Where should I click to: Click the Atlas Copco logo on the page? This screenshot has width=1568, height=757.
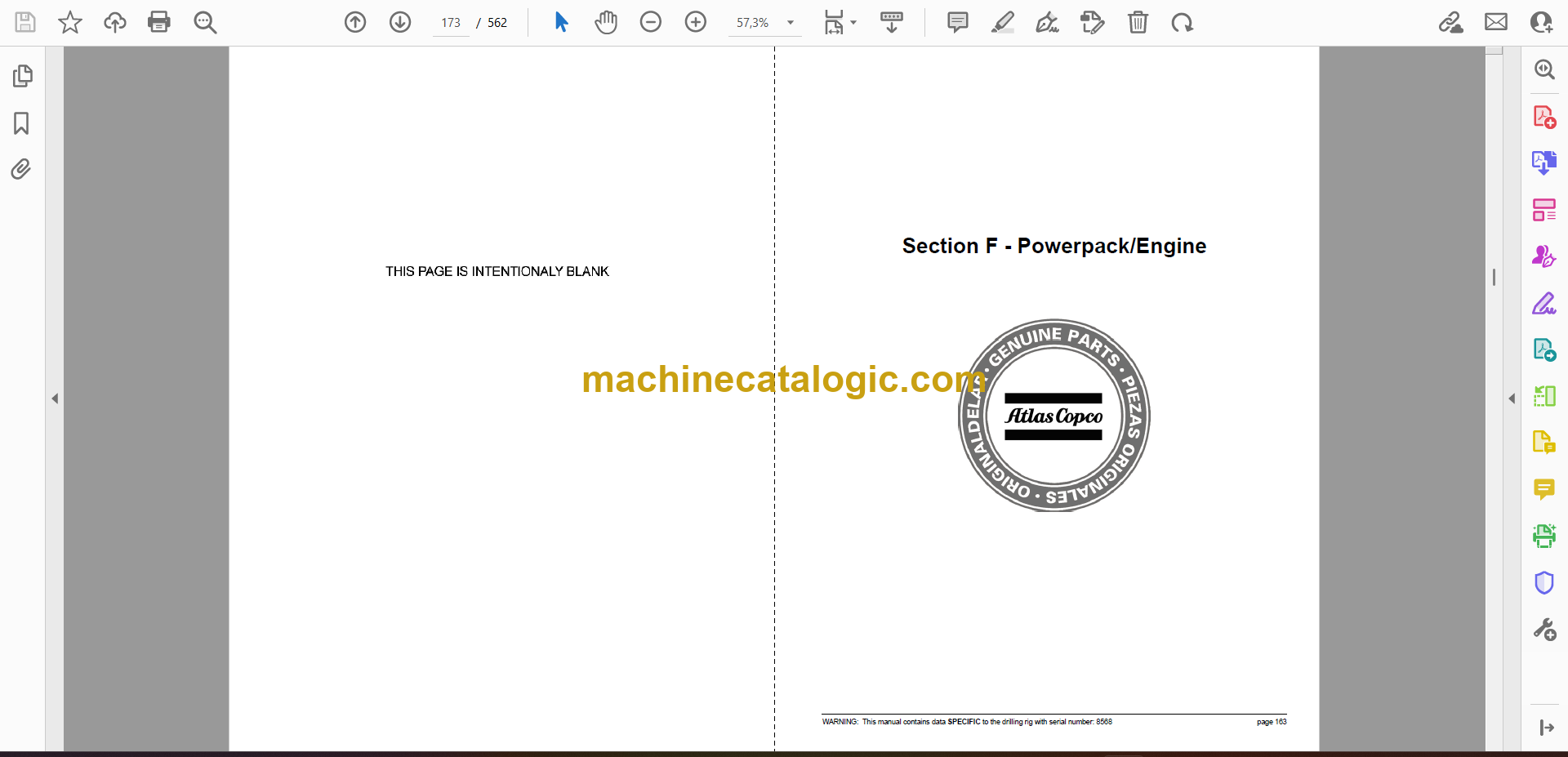click(1053, 416)
